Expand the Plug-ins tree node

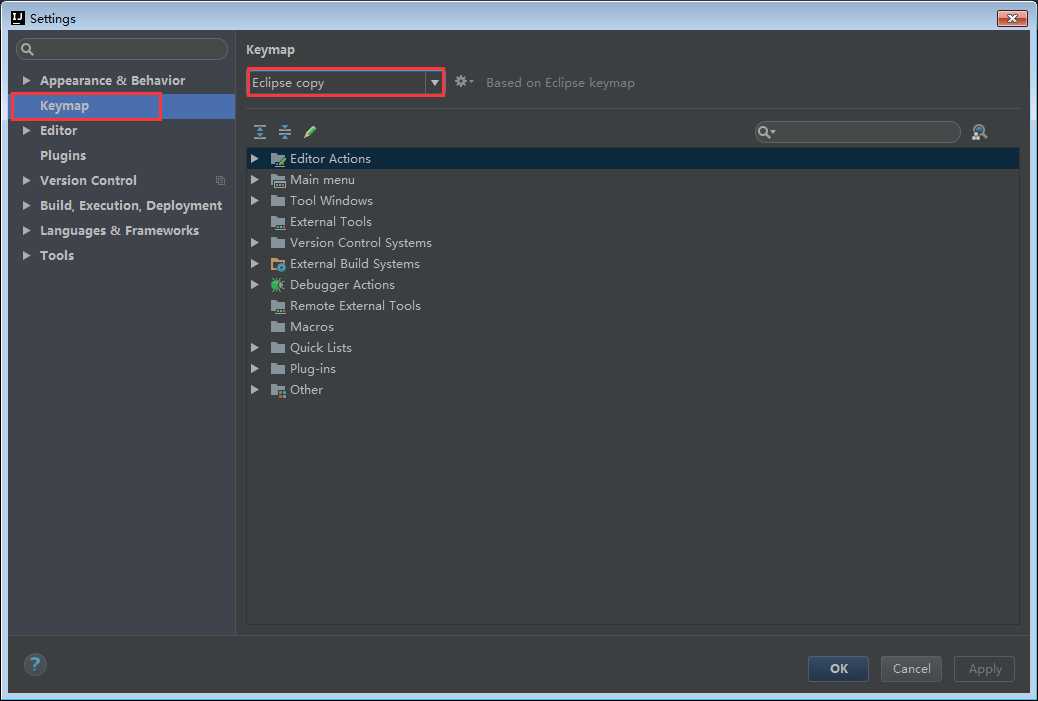(255, 369)
